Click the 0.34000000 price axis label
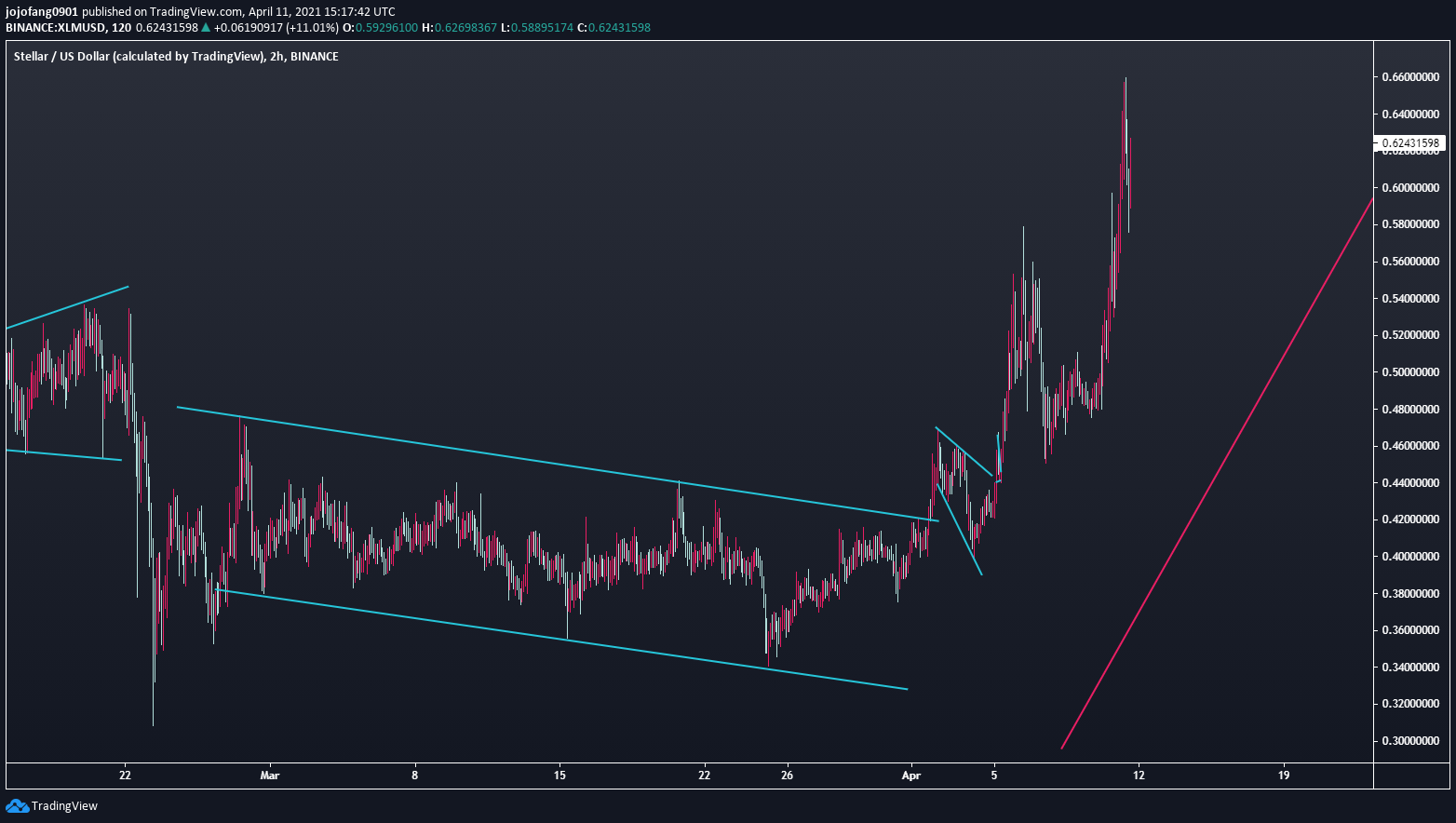Screen dimensions: 1456x823 (x=1410, y=668)
